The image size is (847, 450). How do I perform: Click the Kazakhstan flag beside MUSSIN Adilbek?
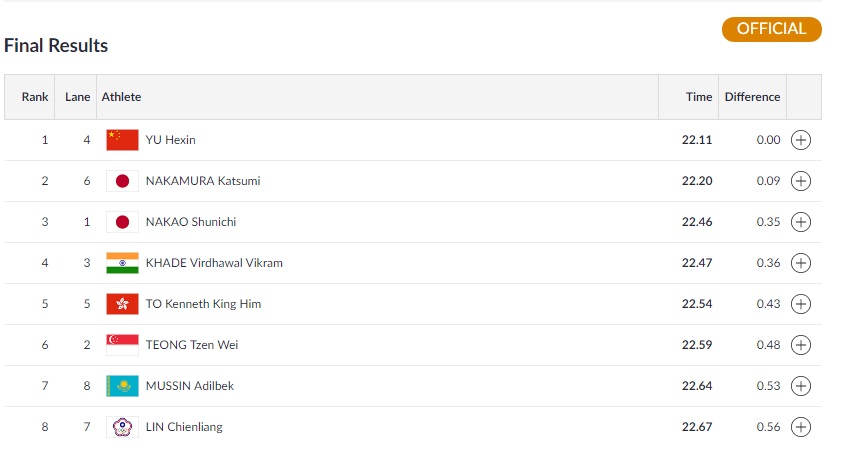point(122,386)
